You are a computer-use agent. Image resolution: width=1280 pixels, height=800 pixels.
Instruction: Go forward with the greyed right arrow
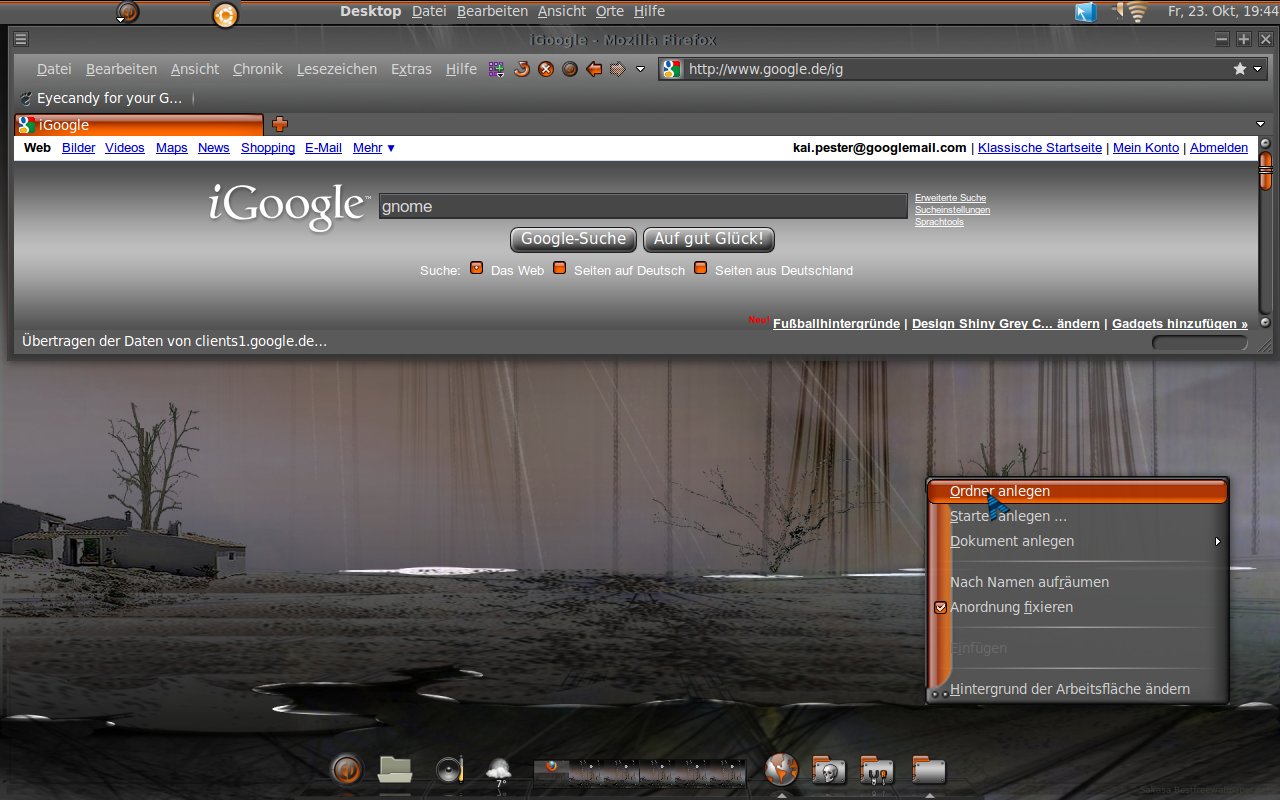[x=618, y=69]
